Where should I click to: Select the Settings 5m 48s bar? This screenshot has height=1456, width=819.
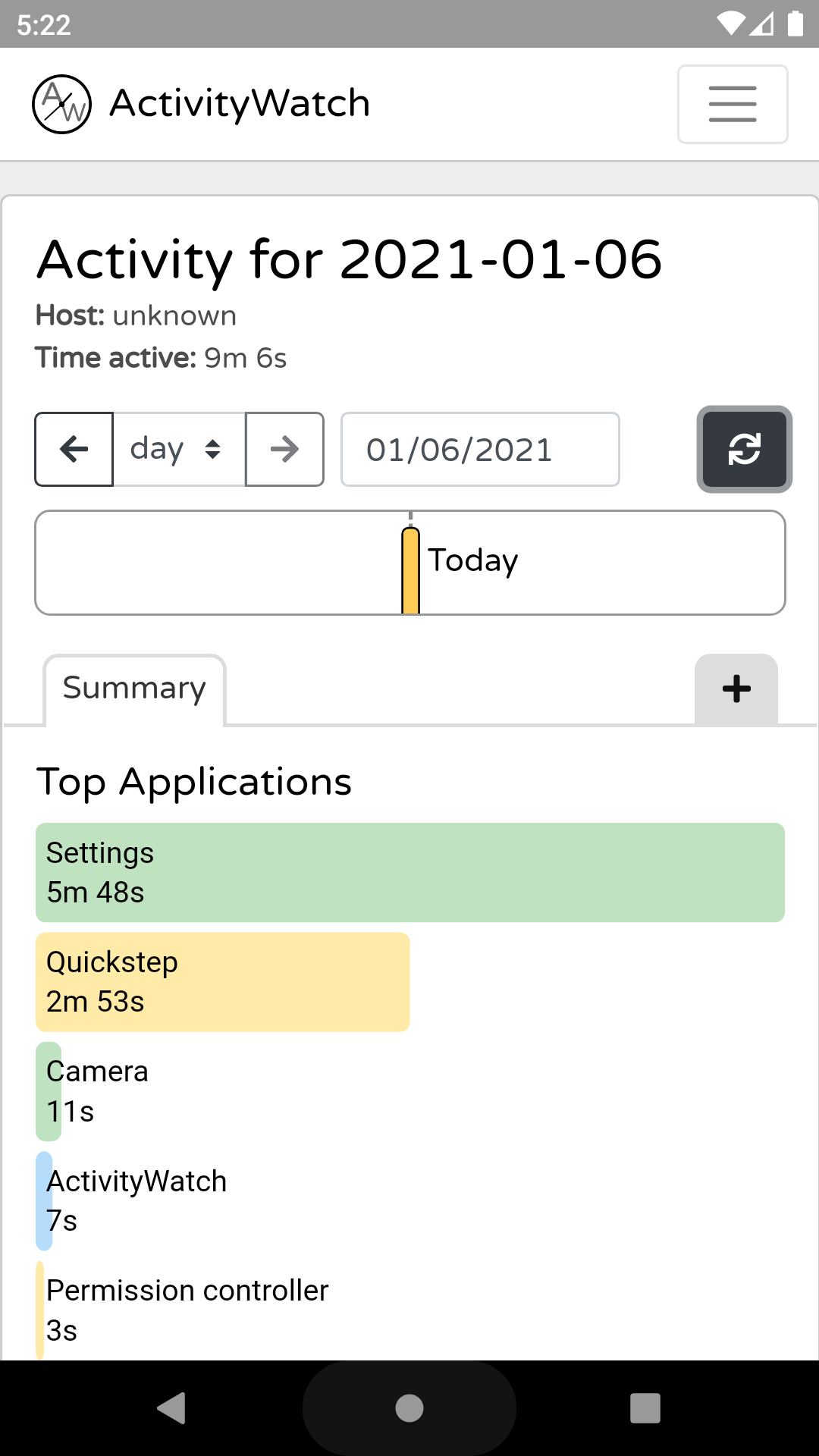(x=410, y=873)
